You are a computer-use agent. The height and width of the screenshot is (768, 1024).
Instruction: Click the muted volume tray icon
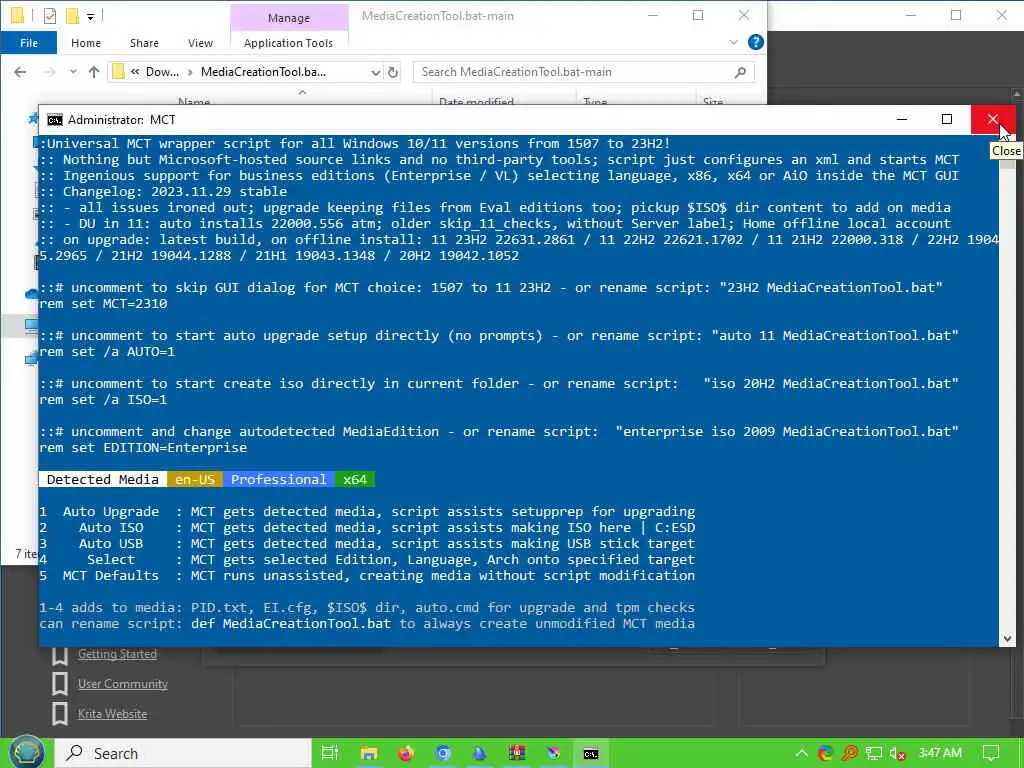tap(898, 754)
